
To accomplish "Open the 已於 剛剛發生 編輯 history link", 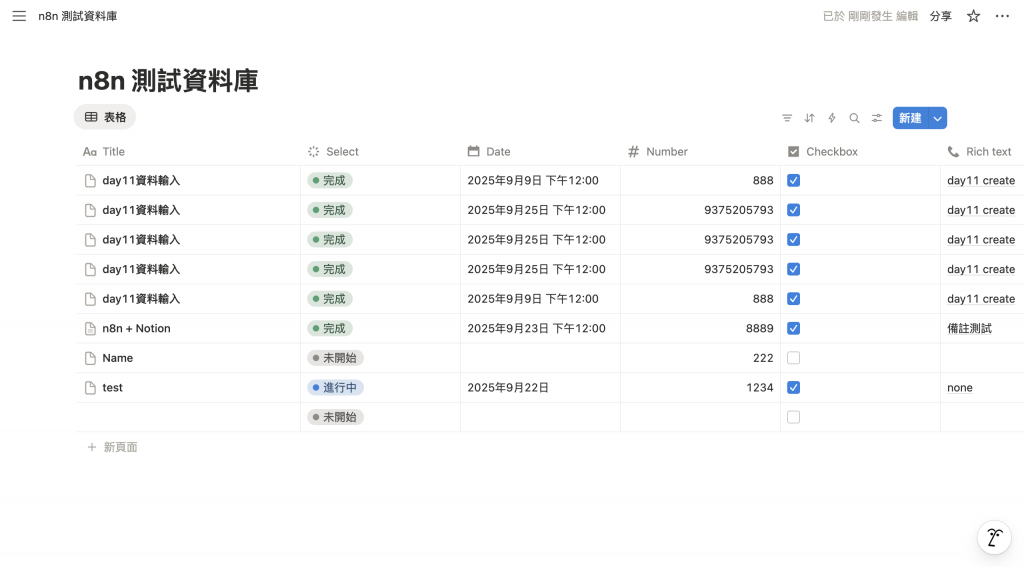I will [x=870, y=16].
